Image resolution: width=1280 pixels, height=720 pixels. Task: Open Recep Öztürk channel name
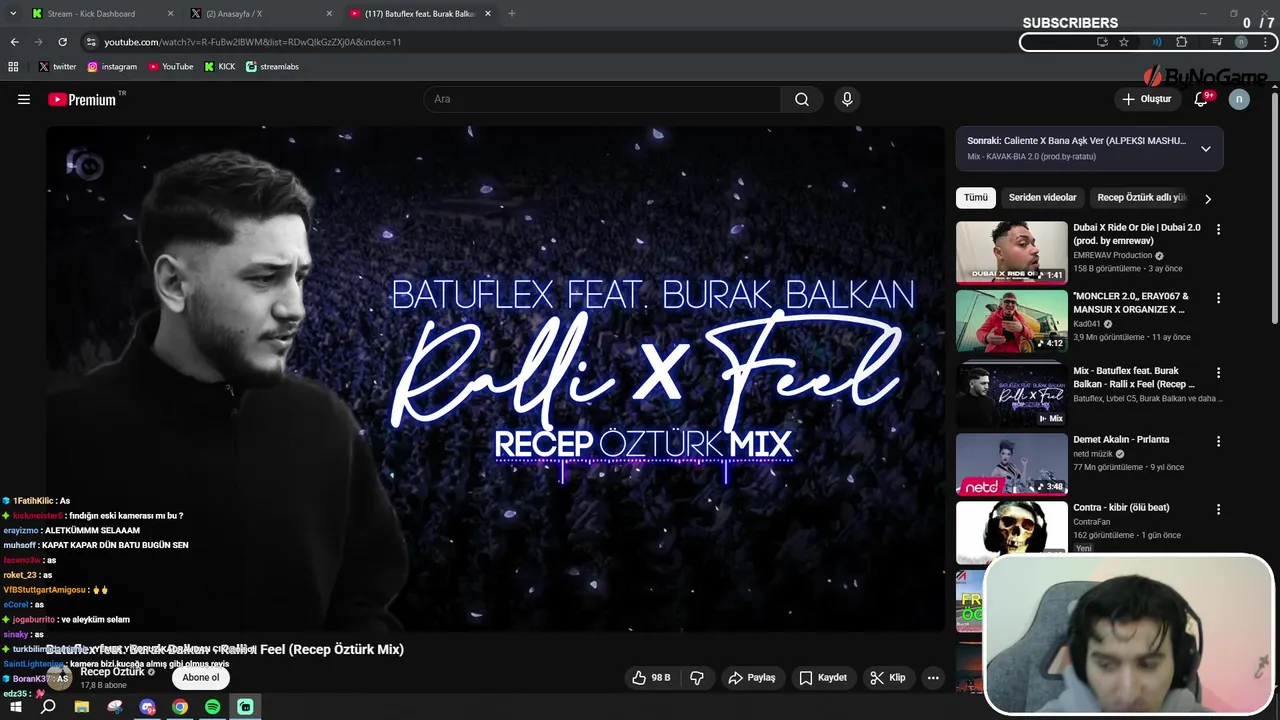click(113, 672)
